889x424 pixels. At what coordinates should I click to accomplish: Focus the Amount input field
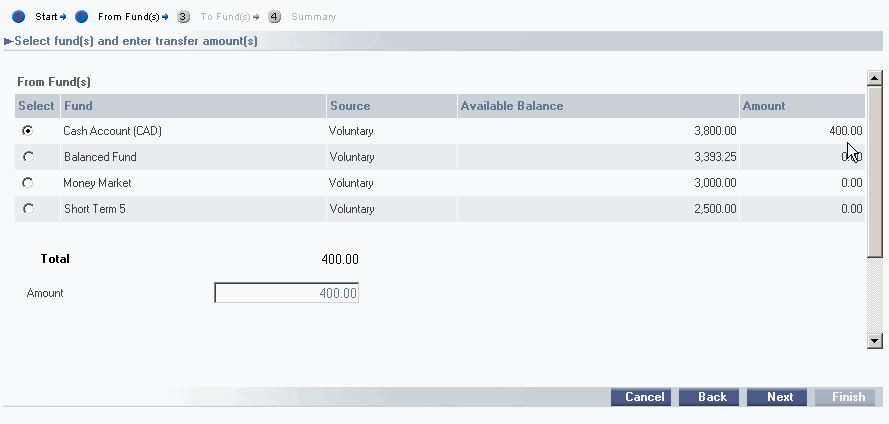[287, 293]
